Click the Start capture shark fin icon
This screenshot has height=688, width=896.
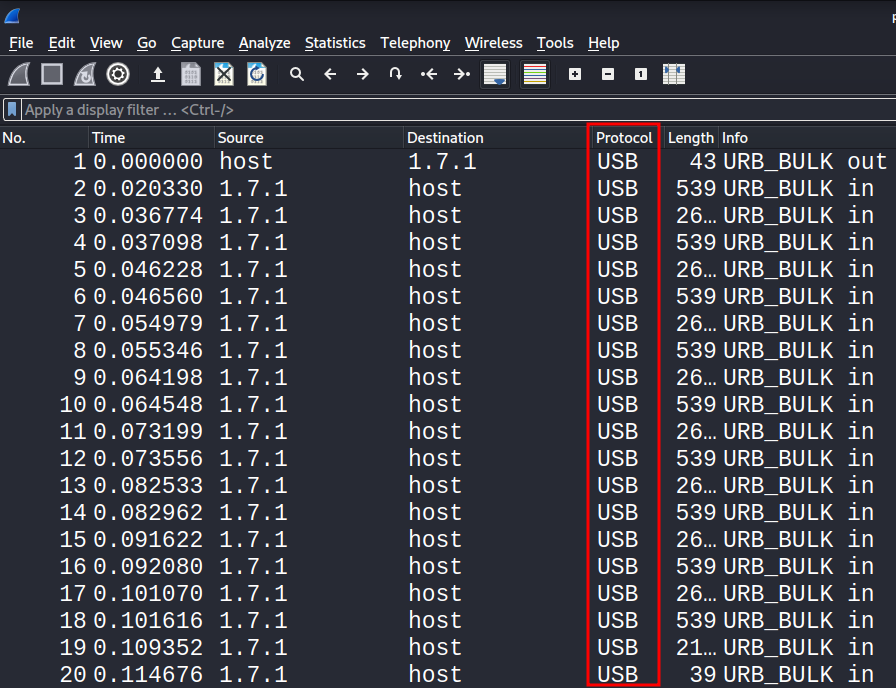pyautogui.click(x=20, y=74)
